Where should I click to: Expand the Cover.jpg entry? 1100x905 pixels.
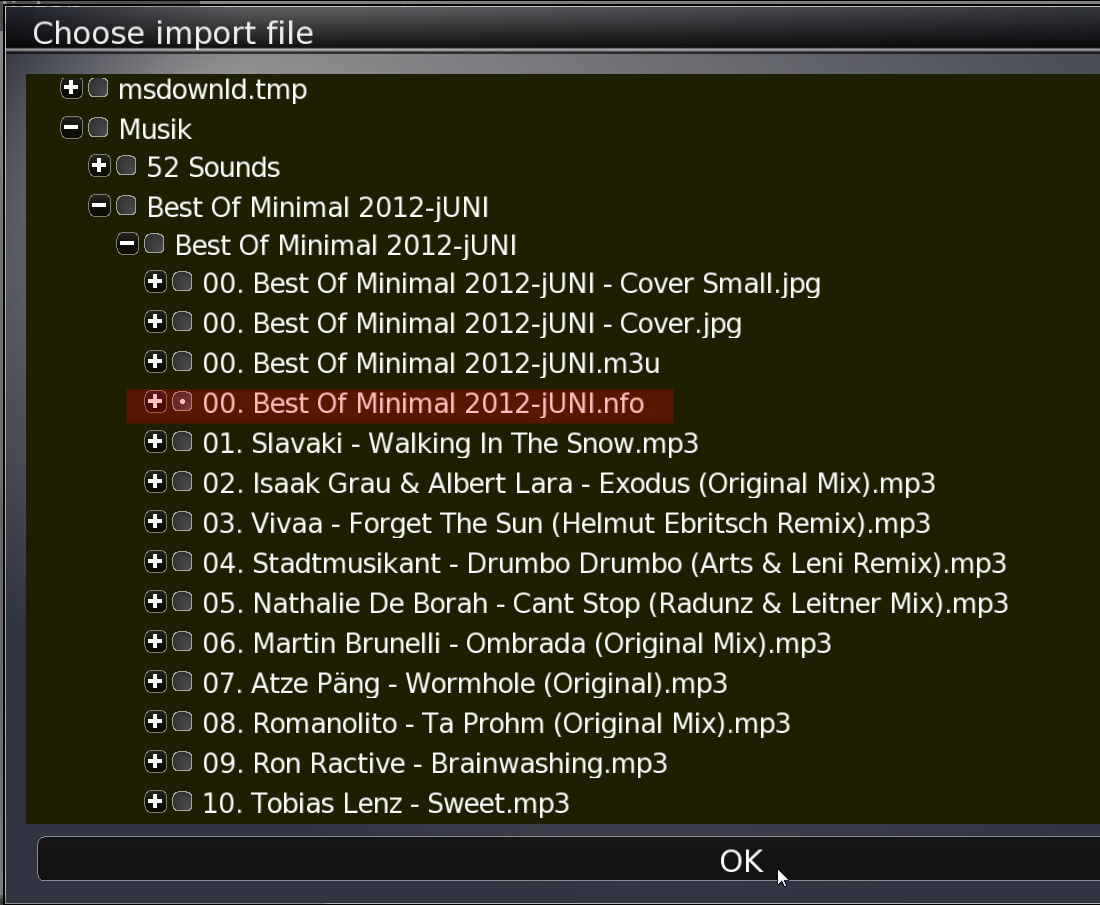155,322
